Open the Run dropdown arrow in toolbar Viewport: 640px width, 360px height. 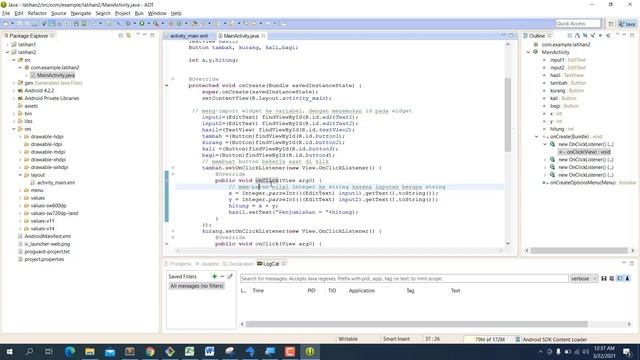pos(148,24)
